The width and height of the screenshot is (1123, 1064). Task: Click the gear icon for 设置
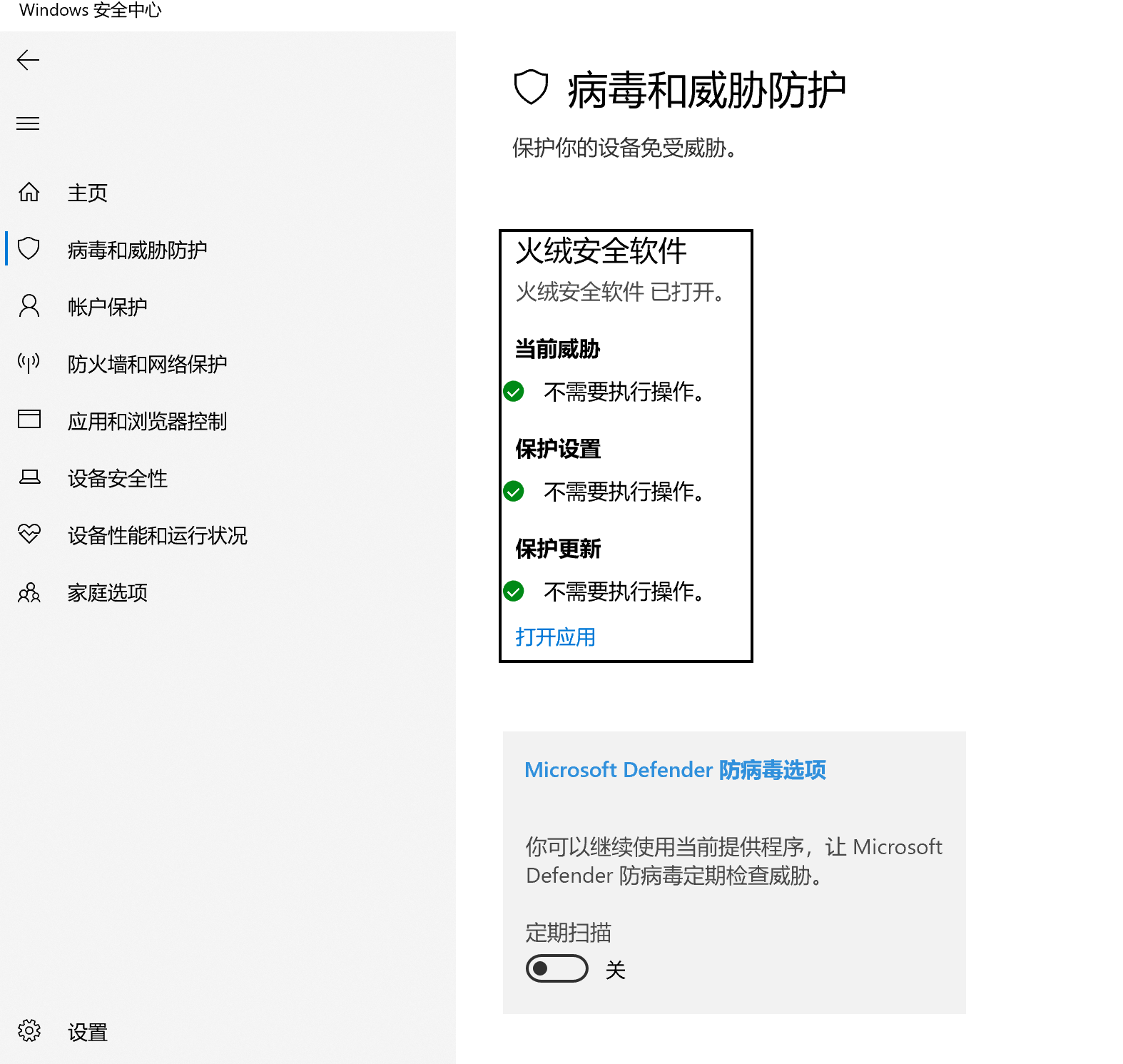[29, 1030]
